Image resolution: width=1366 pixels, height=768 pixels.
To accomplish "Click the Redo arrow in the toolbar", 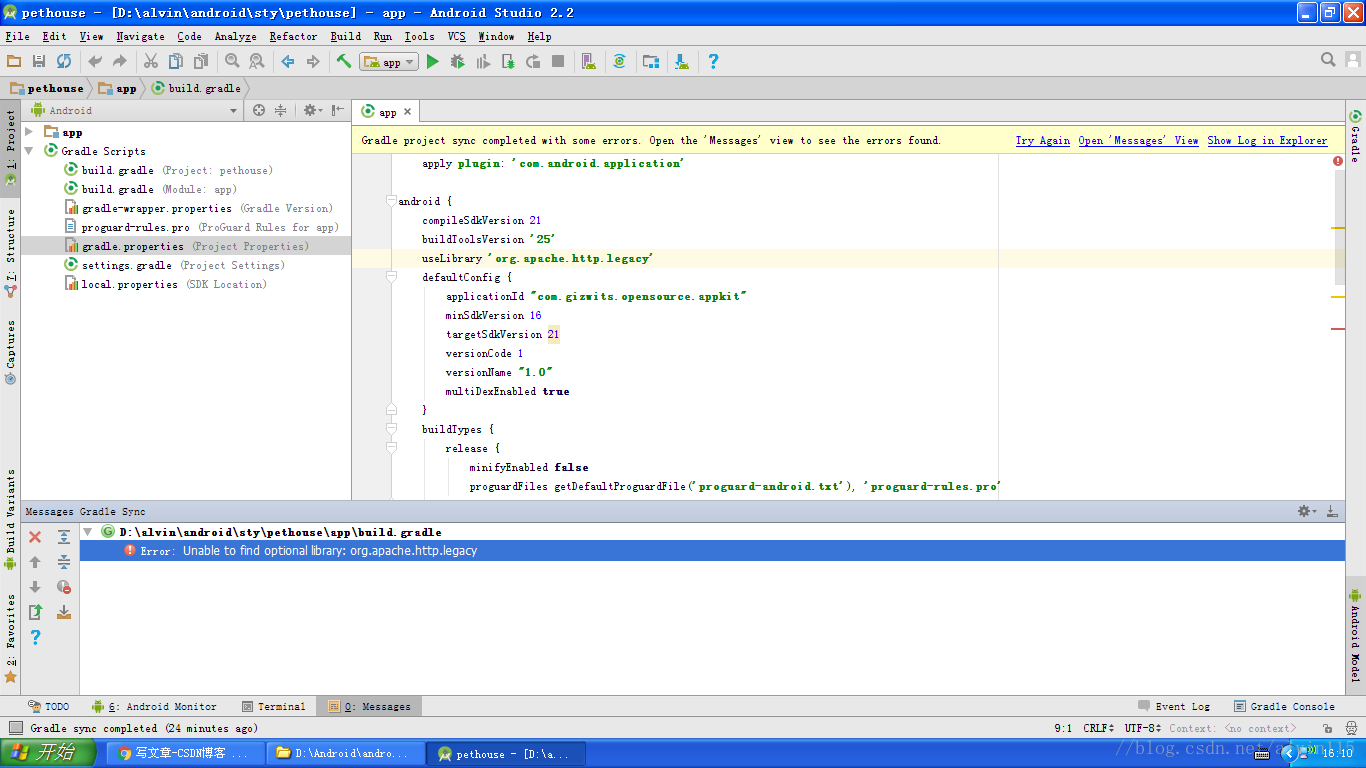I will click(x=120, y=61).
